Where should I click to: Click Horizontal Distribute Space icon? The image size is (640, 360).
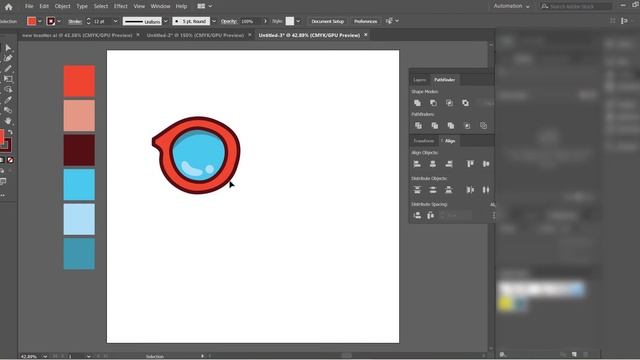click(x=430, y=215)
